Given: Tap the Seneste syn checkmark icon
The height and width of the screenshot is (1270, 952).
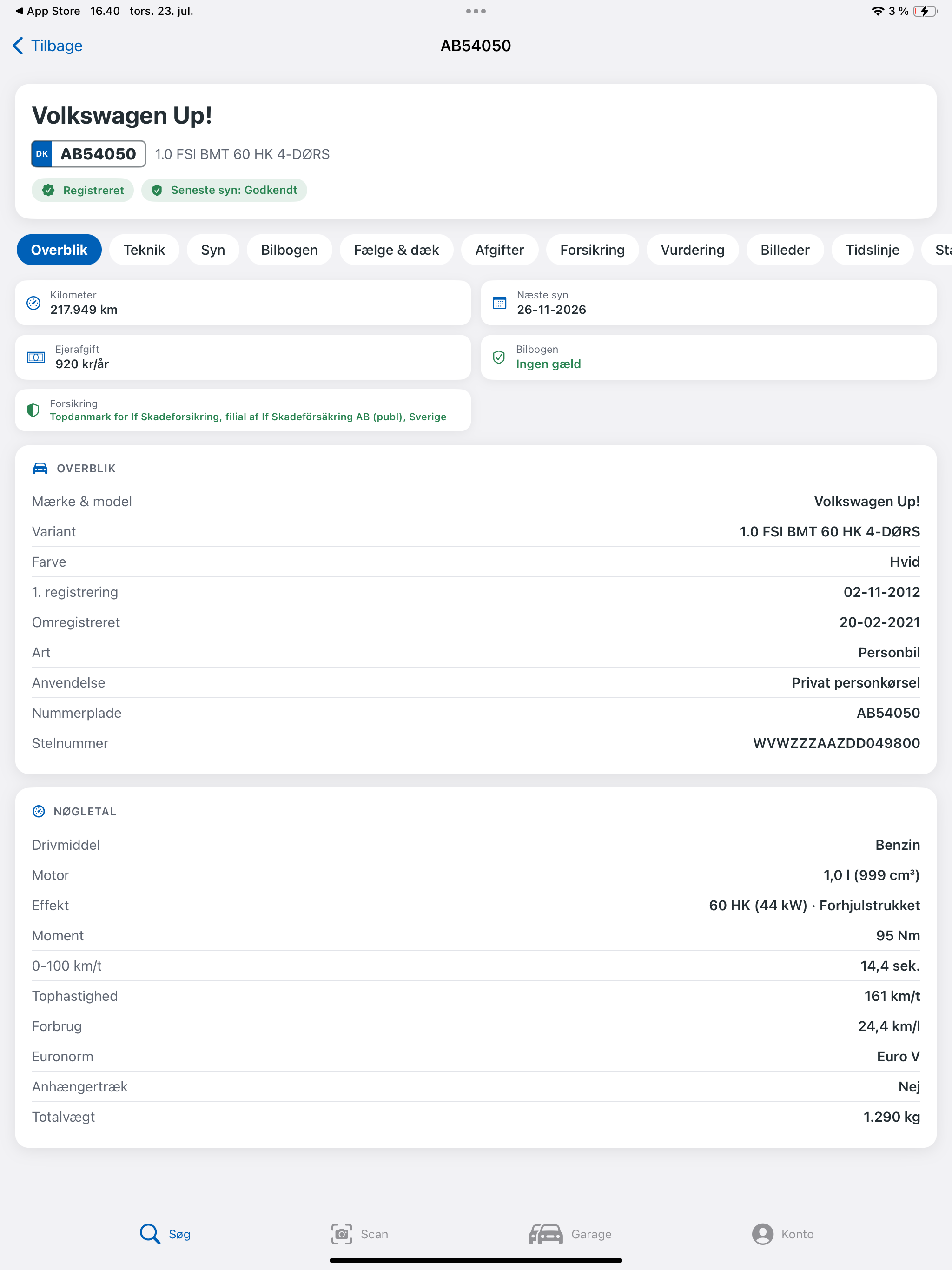Looking at the screenshot, I should [x=157, y=190].
